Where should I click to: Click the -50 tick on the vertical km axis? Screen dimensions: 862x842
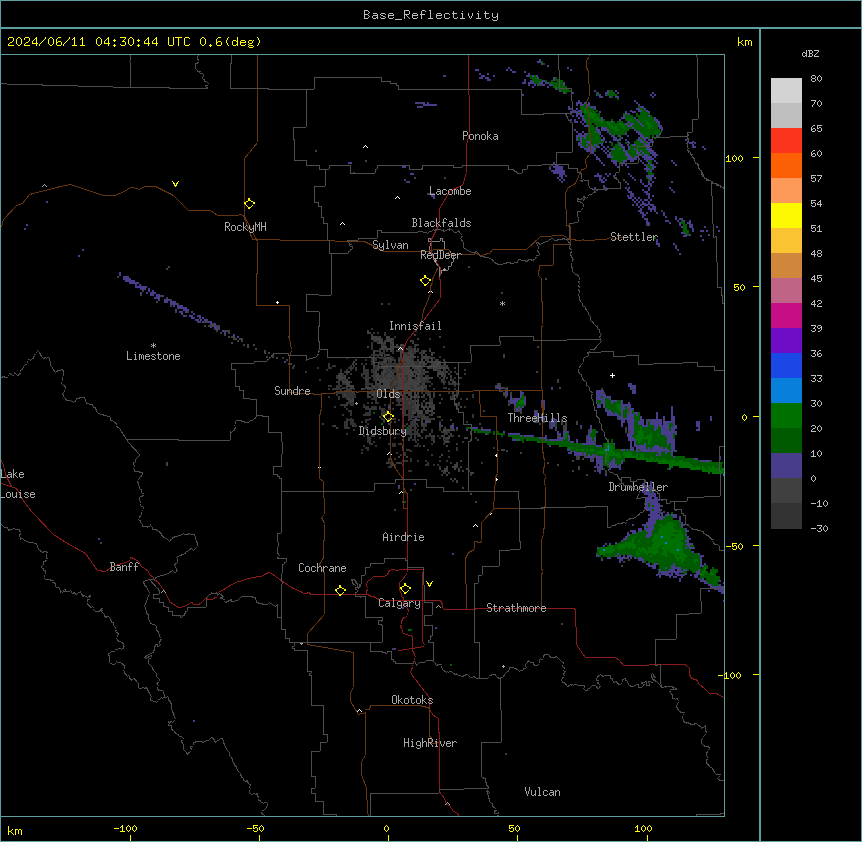click(x=734, y=546)
